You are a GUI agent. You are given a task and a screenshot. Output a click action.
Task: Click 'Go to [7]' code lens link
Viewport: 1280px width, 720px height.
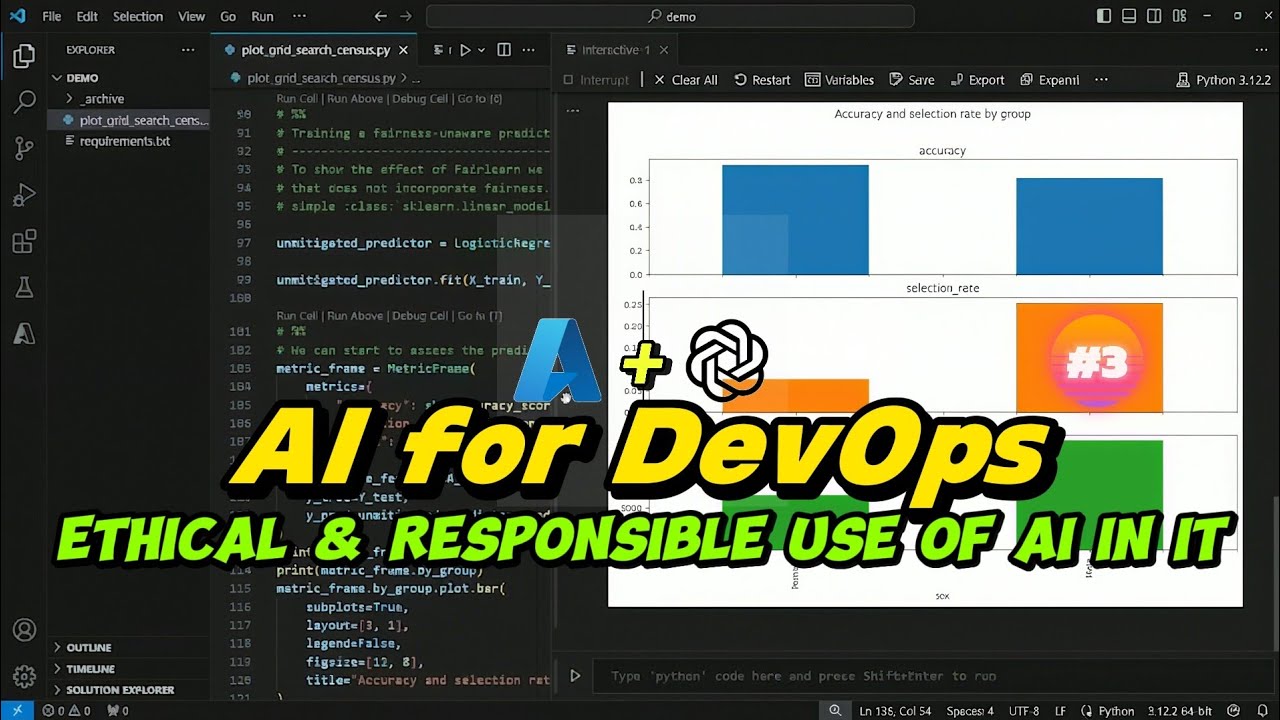480,316
